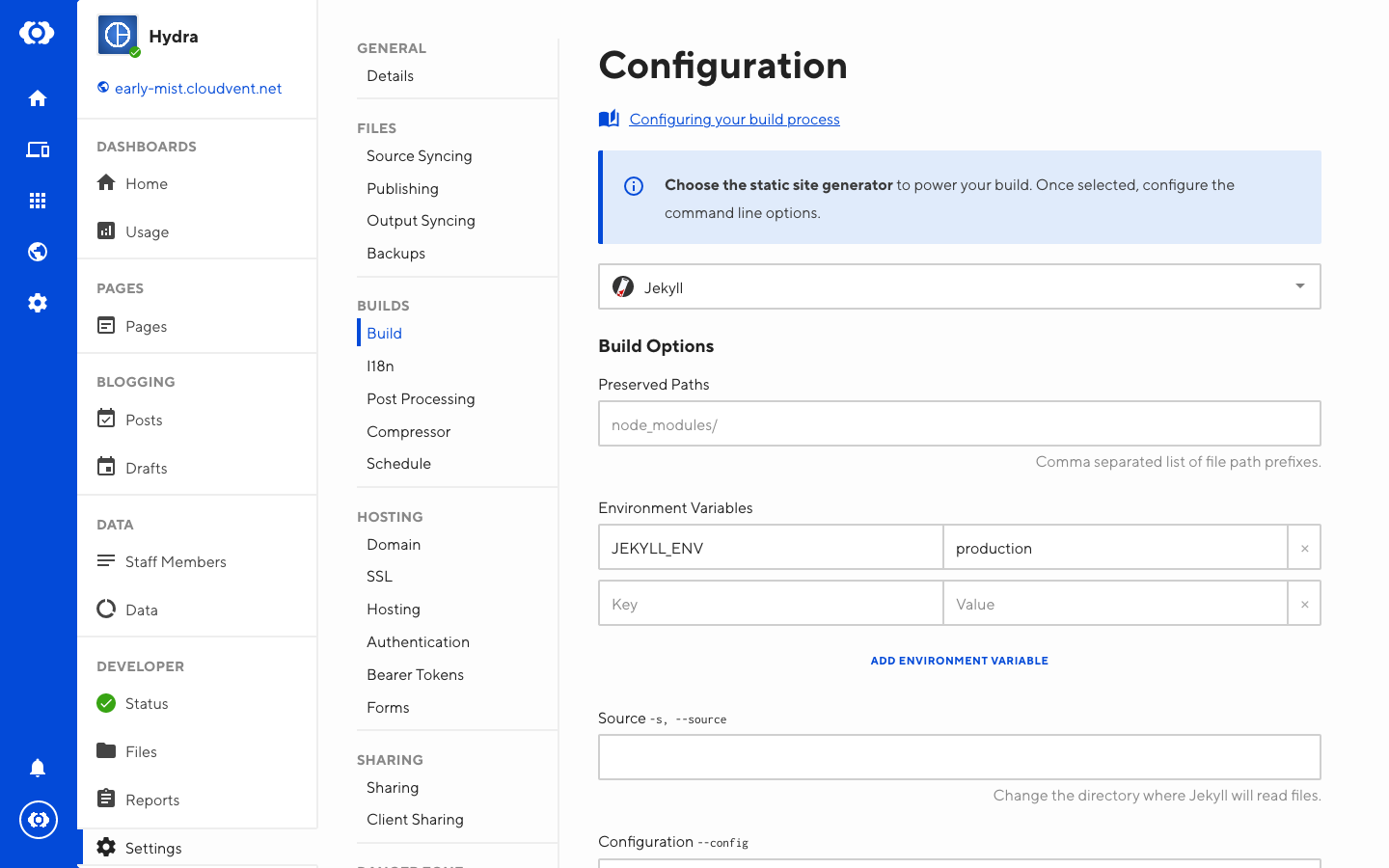This screenshot has width=1389, height=868.
Task: Open the Files browser in sidebar
Action: [126, 751]
